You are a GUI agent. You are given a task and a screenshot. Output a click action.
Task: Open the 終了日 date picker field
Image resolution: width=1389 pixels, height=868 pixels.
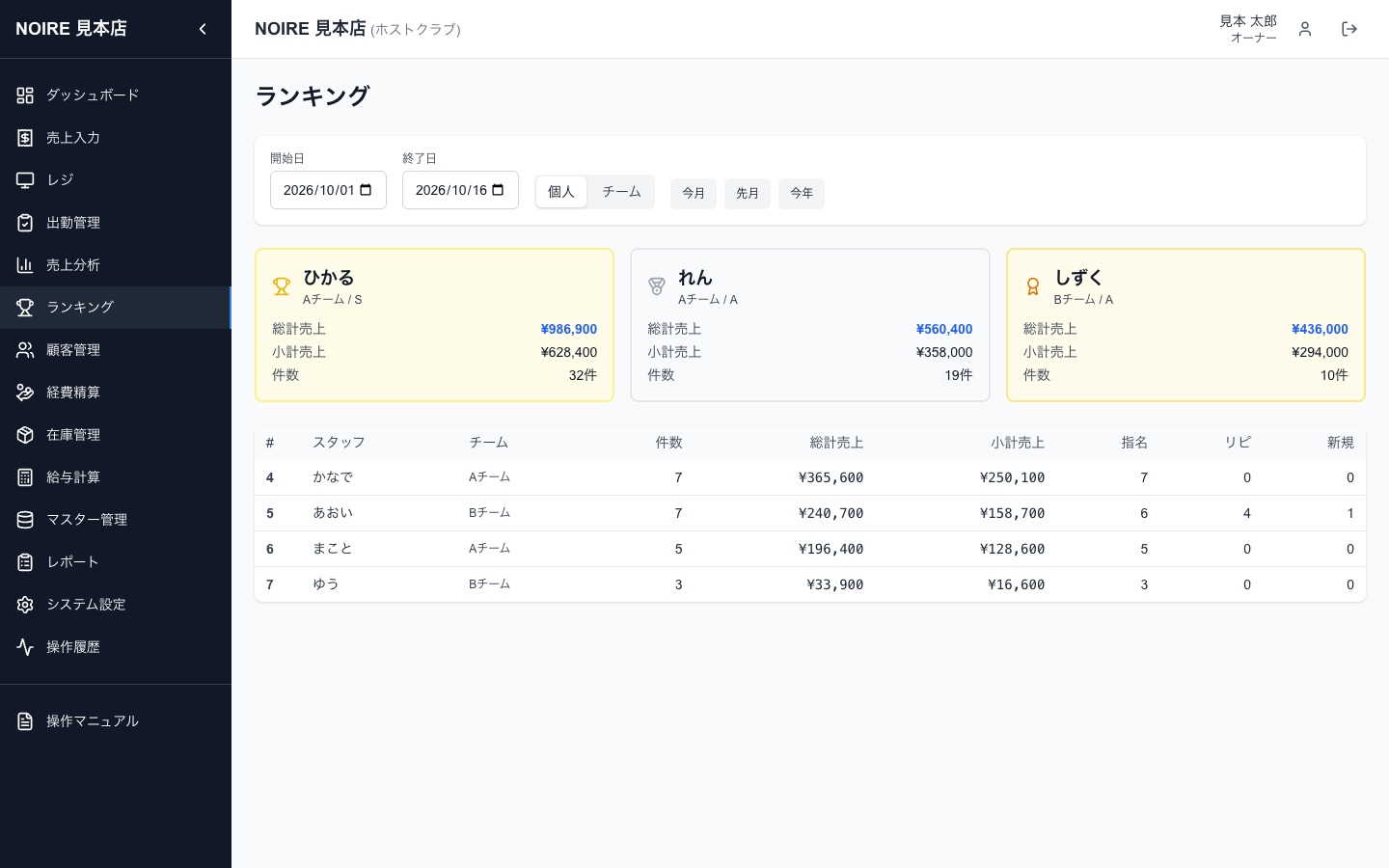pyautogui.click(x=460, y=190)
